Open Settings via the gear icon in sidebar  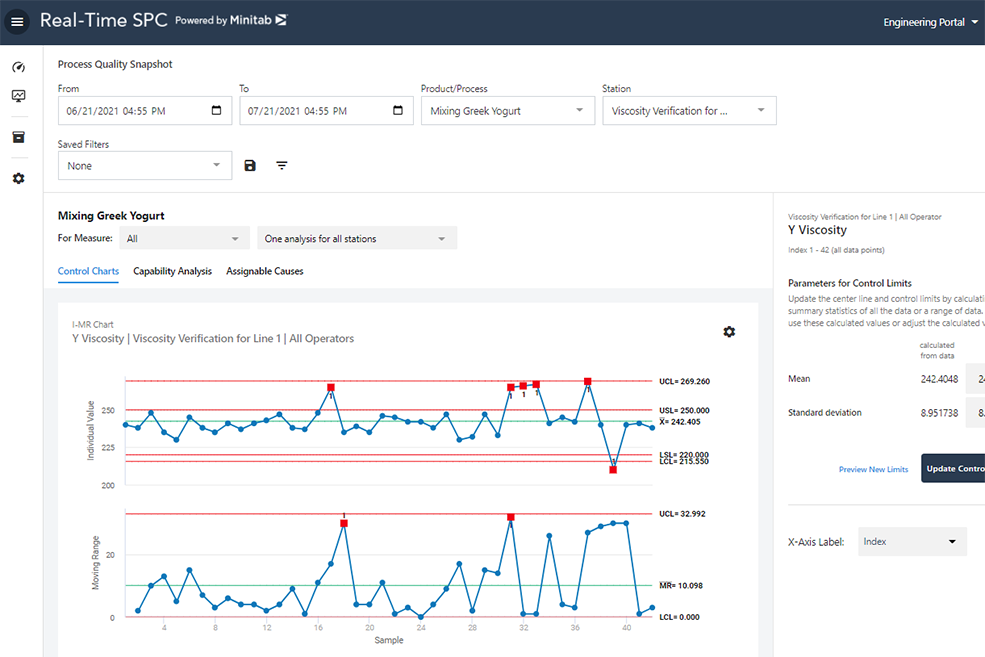pos(17,178)
